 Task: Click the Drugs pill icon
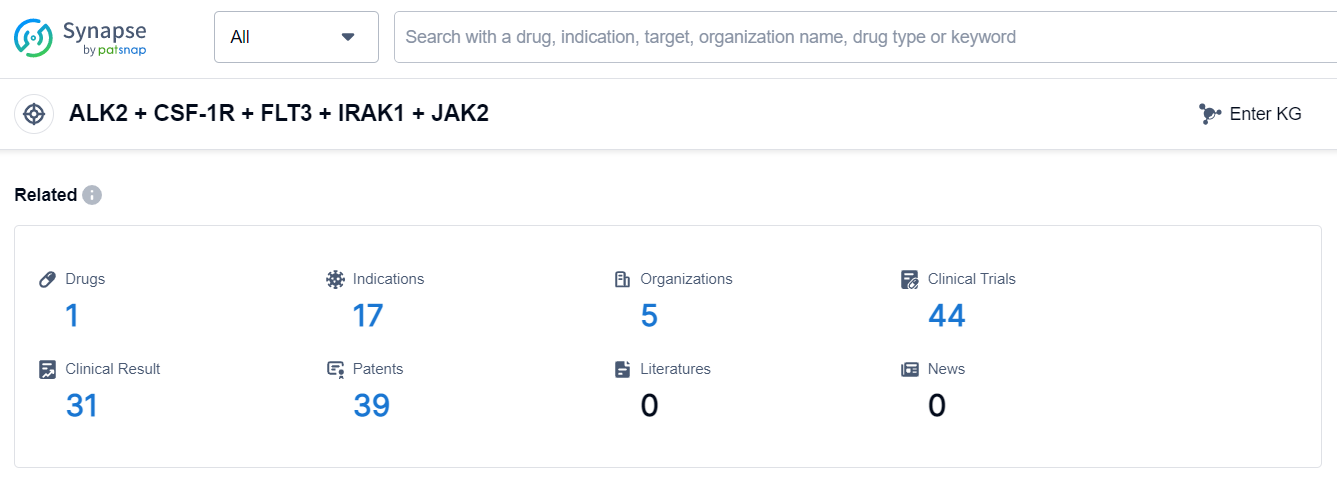click(47, 279)
